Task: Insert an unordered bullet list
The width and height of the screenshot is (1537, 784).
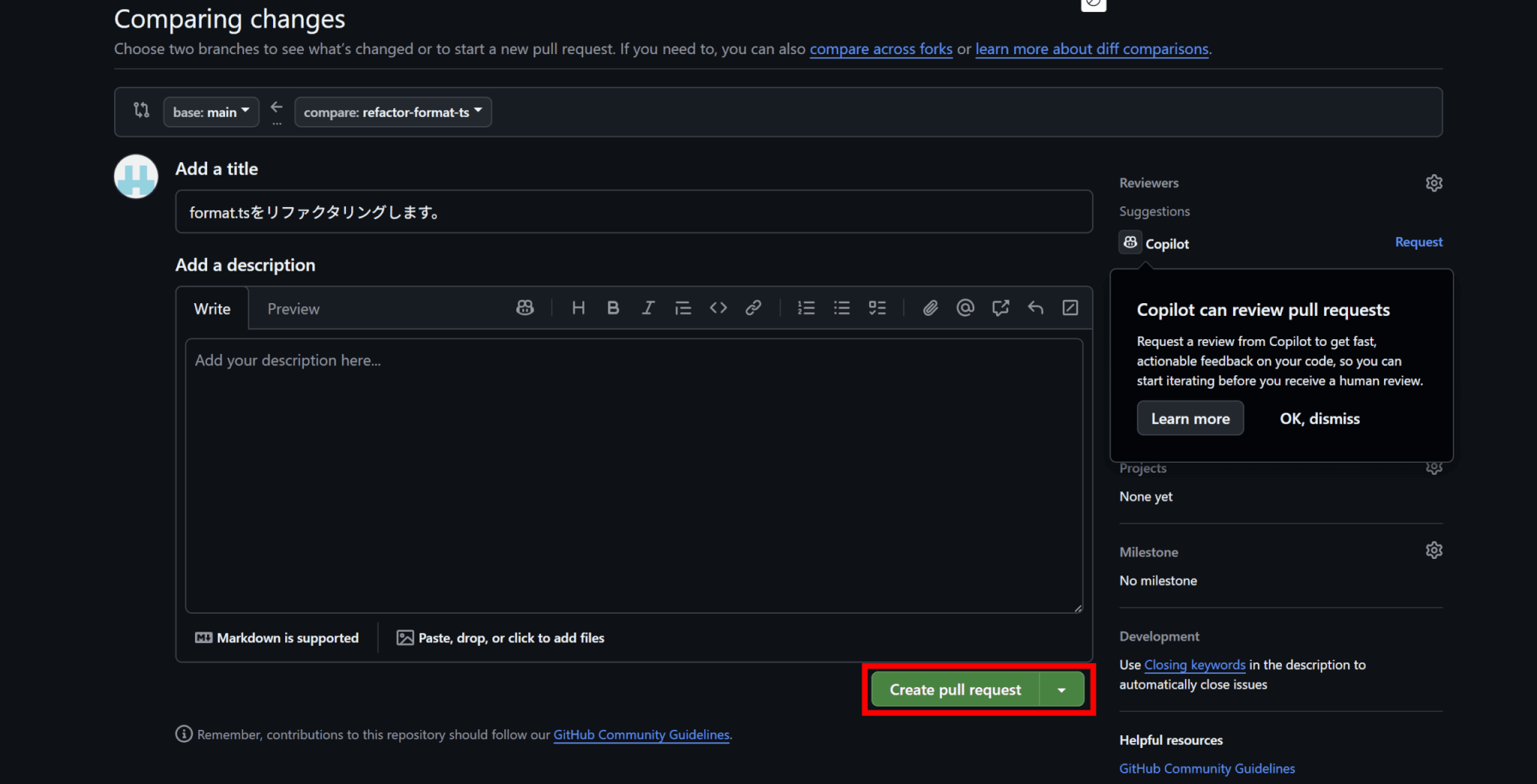Action: click(x=841, y=308)
